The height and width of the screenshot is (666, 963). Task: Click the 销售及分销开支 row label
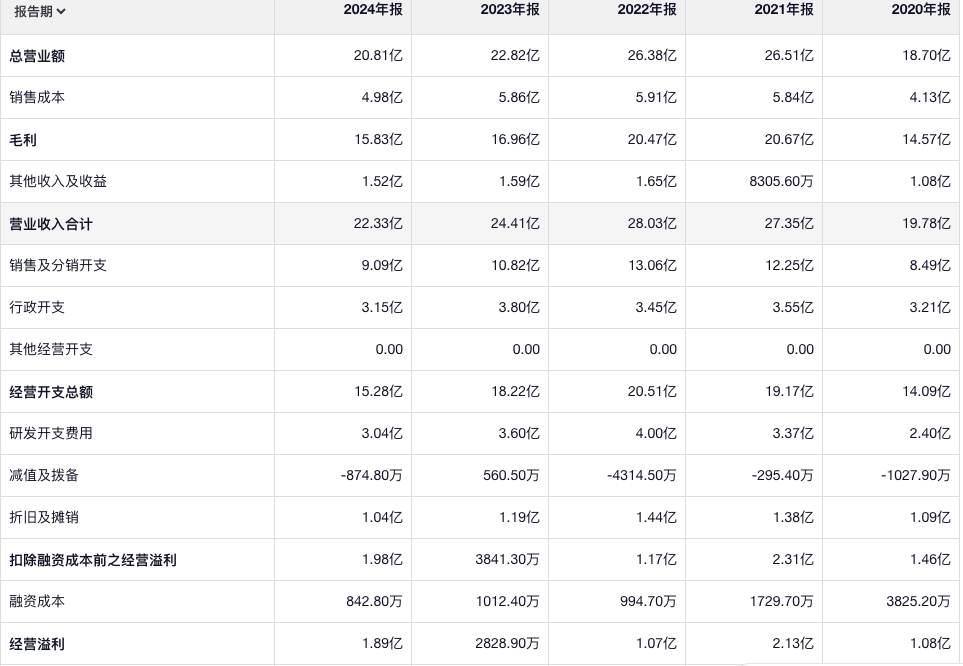[58, 266]
